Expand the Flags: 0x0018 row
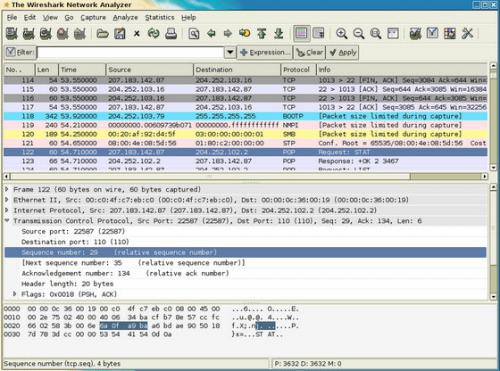500x371 pixels. (15, 294)
